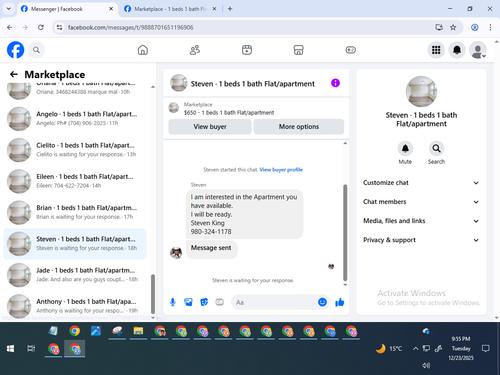The image size is (500, 375).
Task: Go to Home feed icon
Action: [143, 50]
